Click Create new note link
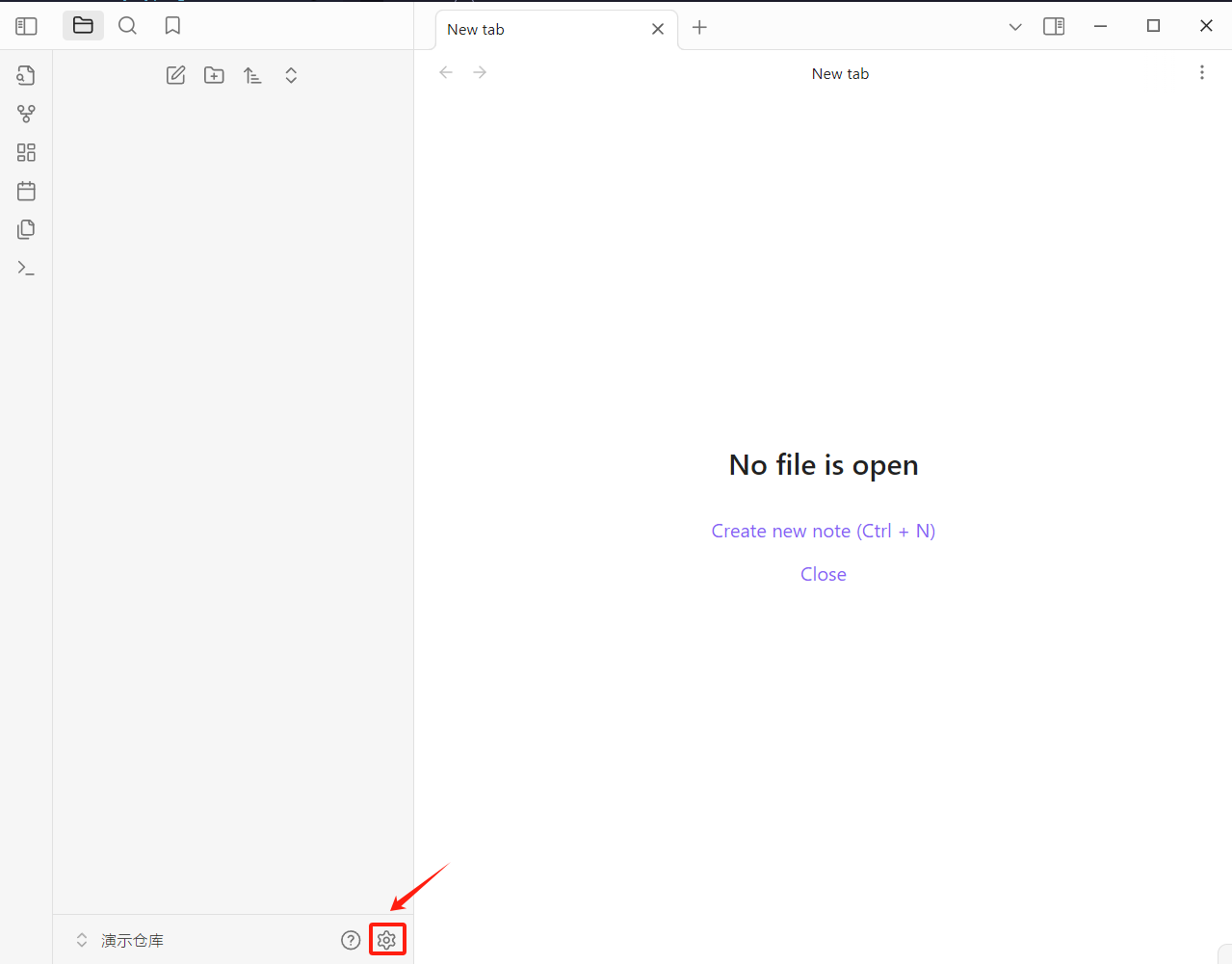This screenshot has height=964, width=1232. tap(824, 531)
